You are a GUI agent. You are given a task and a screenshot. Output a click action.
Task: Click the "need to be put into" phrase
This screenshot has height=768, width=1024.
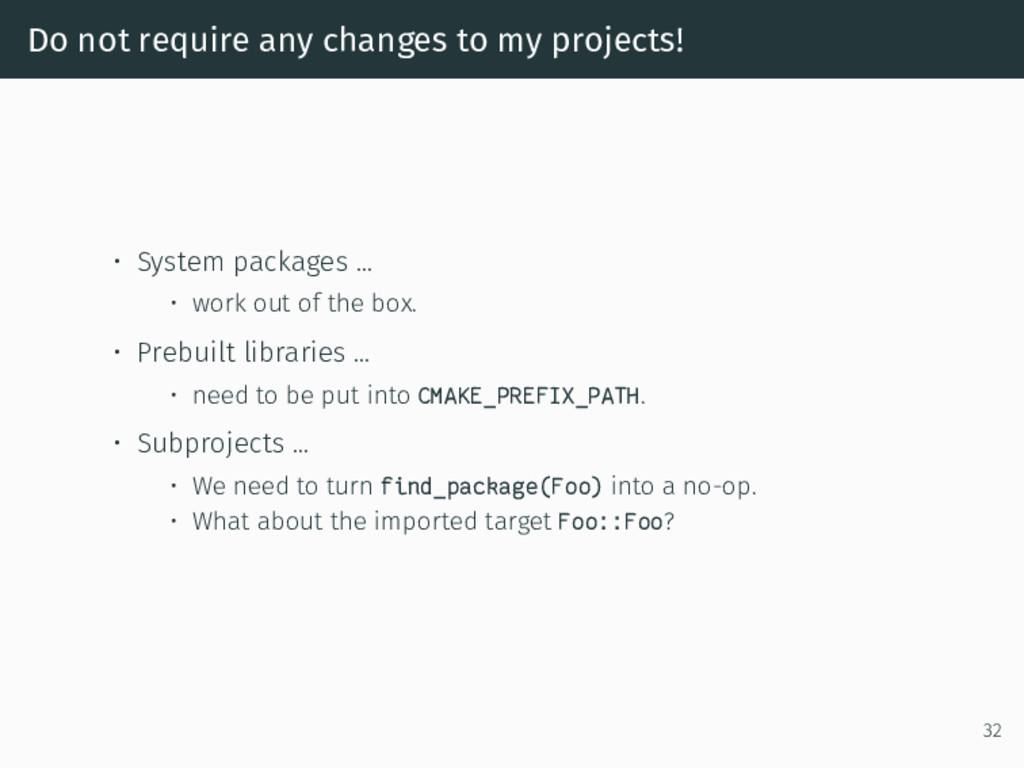tap(301, 396)
